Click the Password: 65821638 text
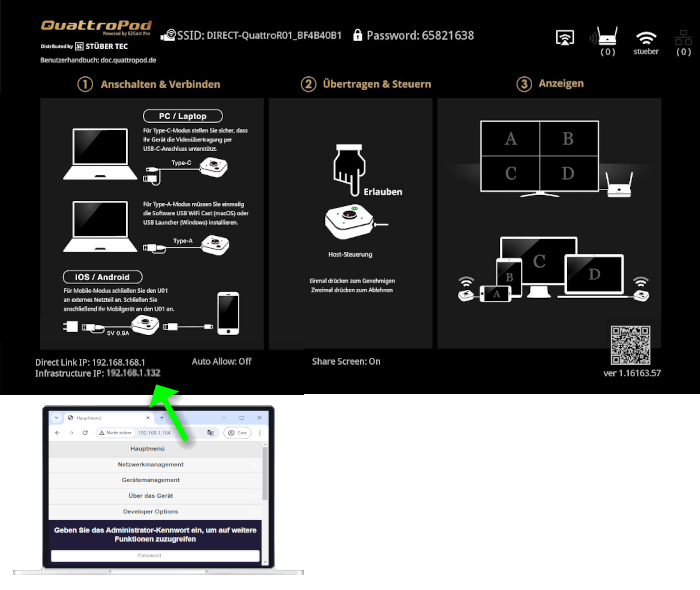This screenshot has height=590, width=700. (420, 35)
